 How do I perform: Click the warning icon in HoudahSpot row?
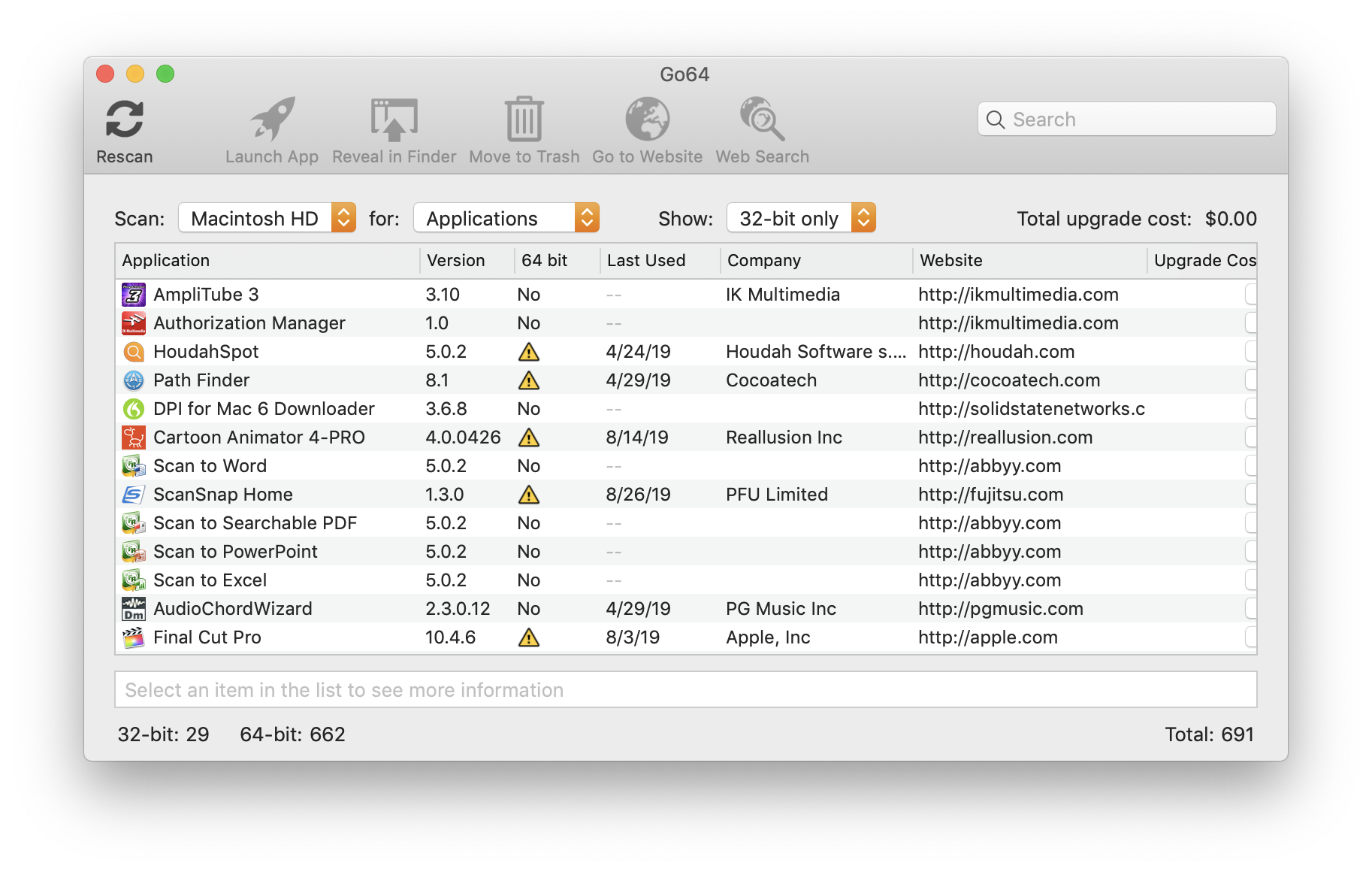tap(529, 352)
